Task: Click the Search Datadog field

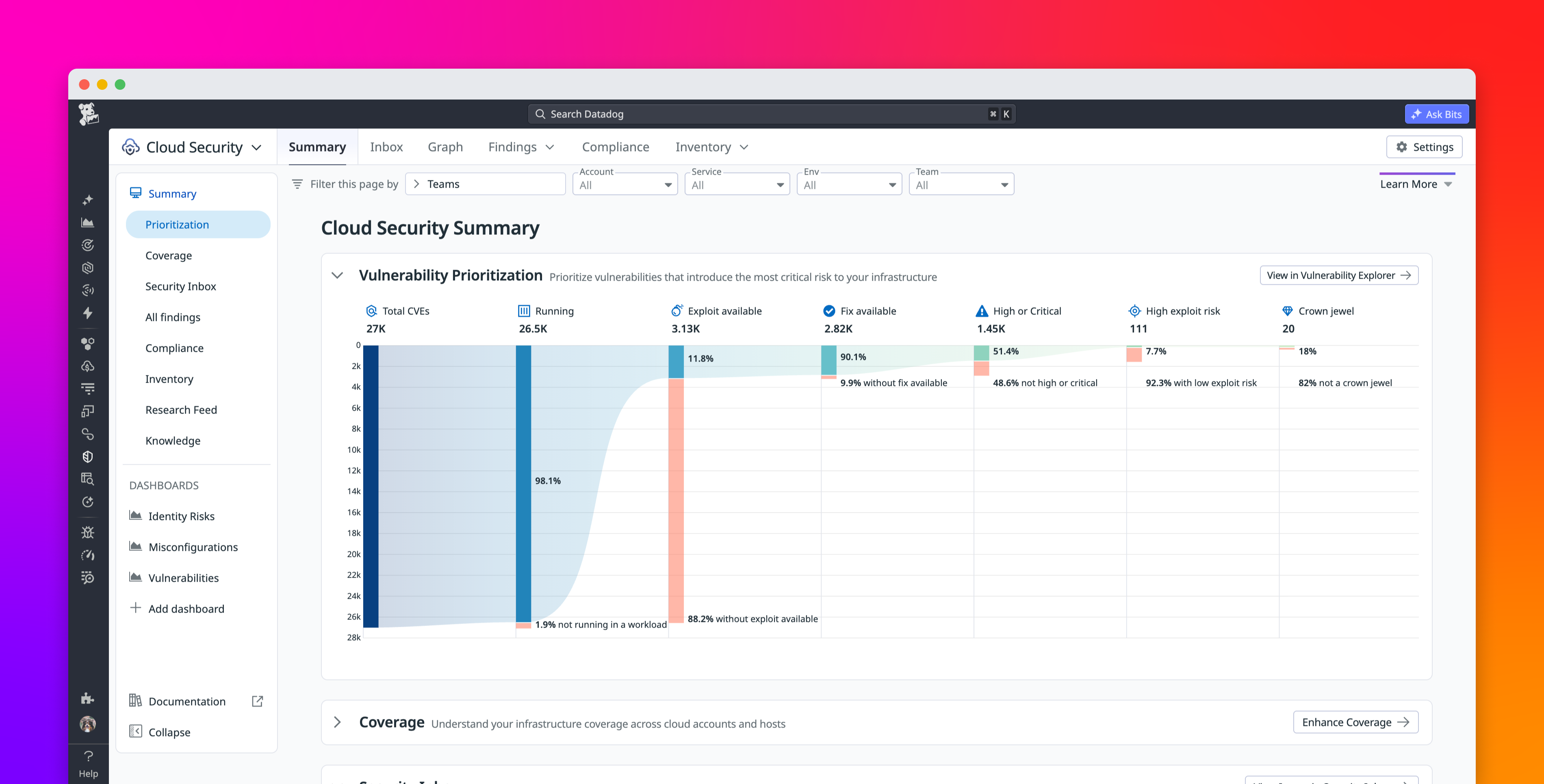Action: (x=772, y=114)
